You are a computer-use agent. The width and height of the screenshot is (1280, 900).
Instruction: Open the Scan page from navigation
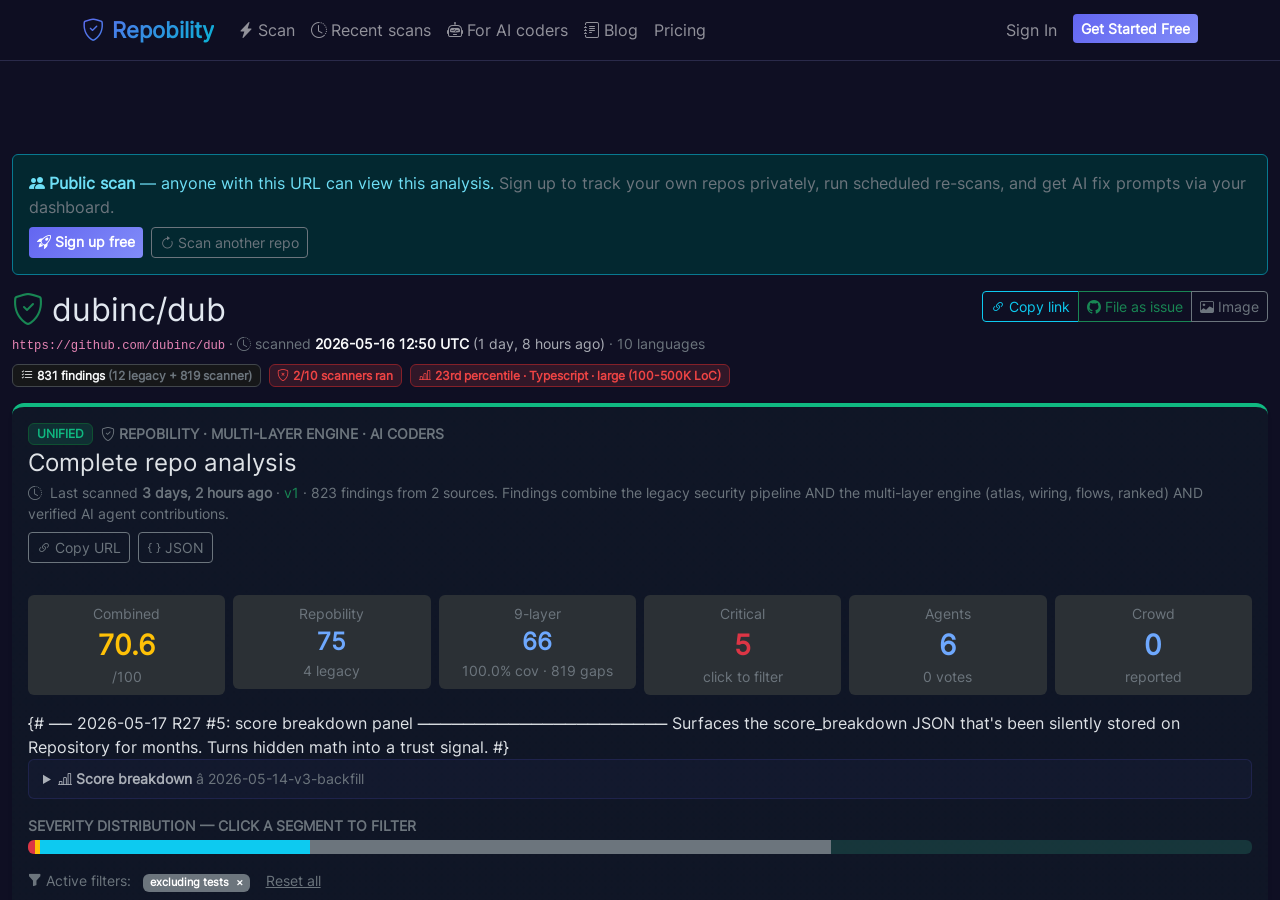pos(267,30)
